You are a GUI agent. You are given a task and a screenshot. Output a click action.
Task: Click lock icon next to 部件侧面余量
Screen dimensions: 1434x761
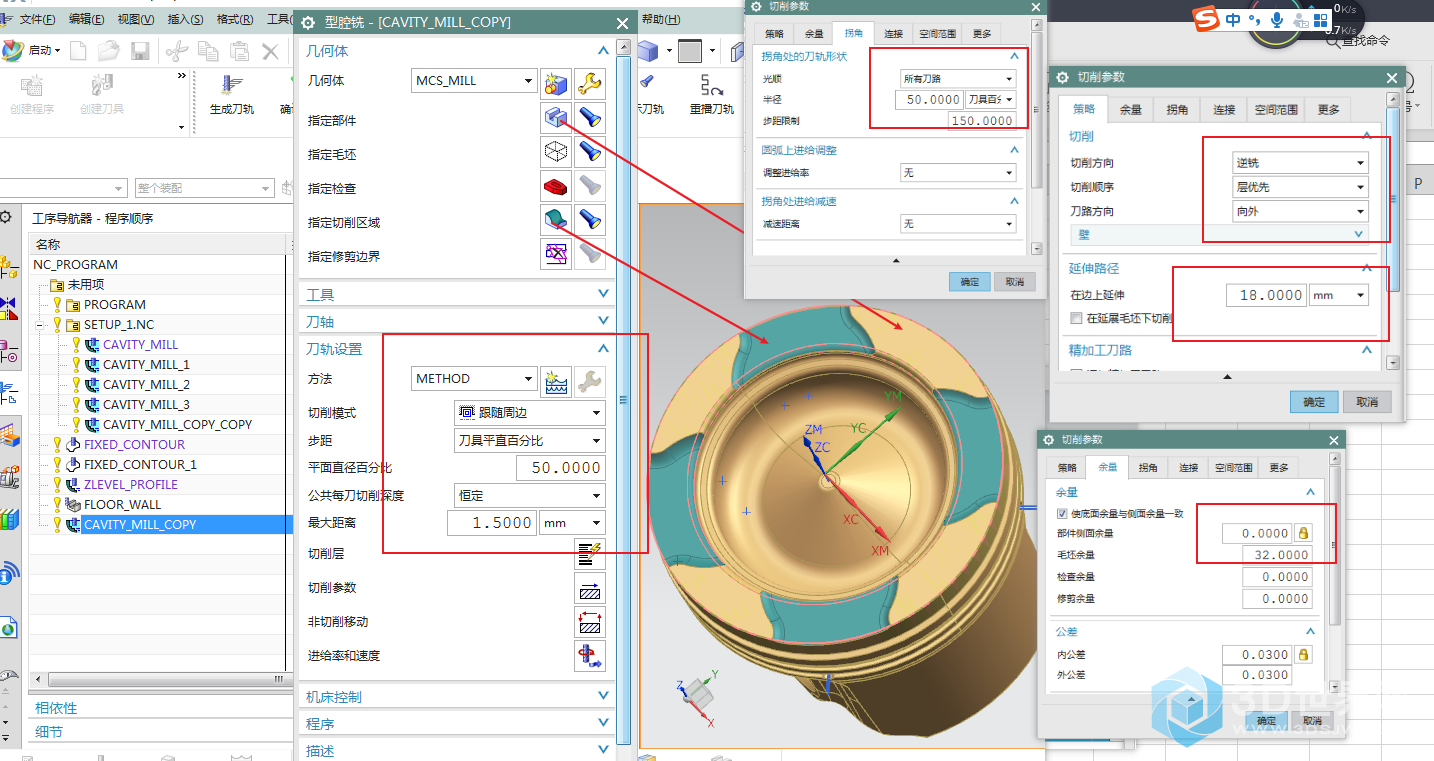coord(1303,533)
